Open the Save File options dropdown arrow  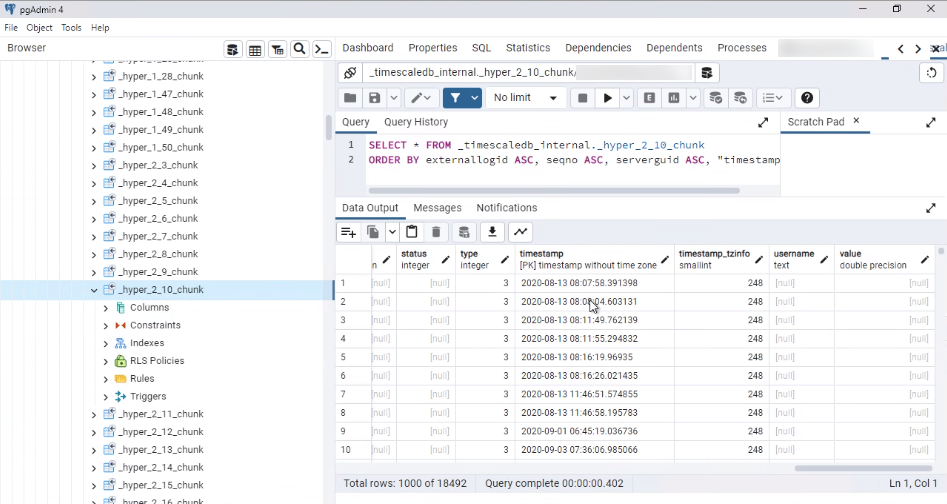(393, 98)
